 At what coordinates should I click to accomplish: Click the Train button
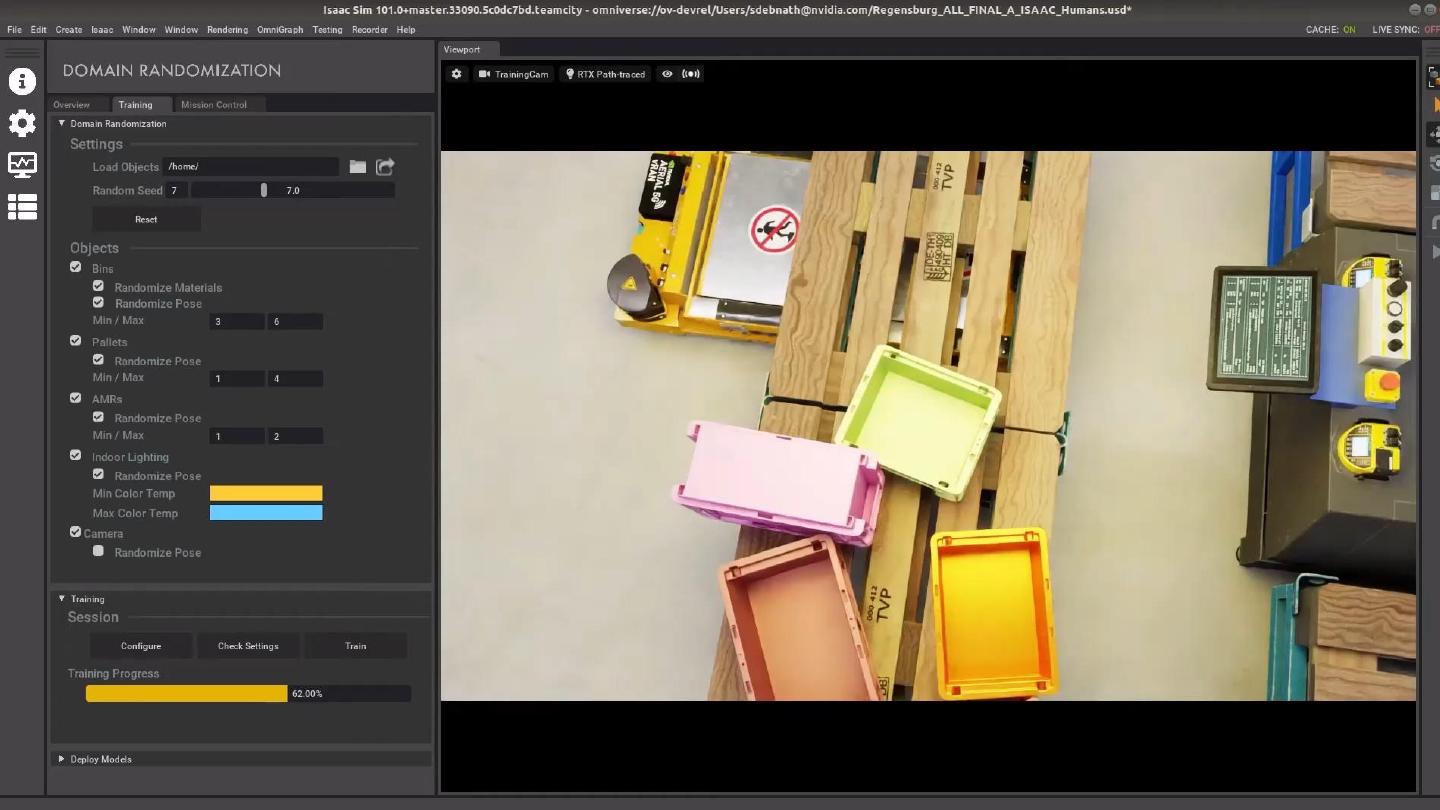[355, 646]
